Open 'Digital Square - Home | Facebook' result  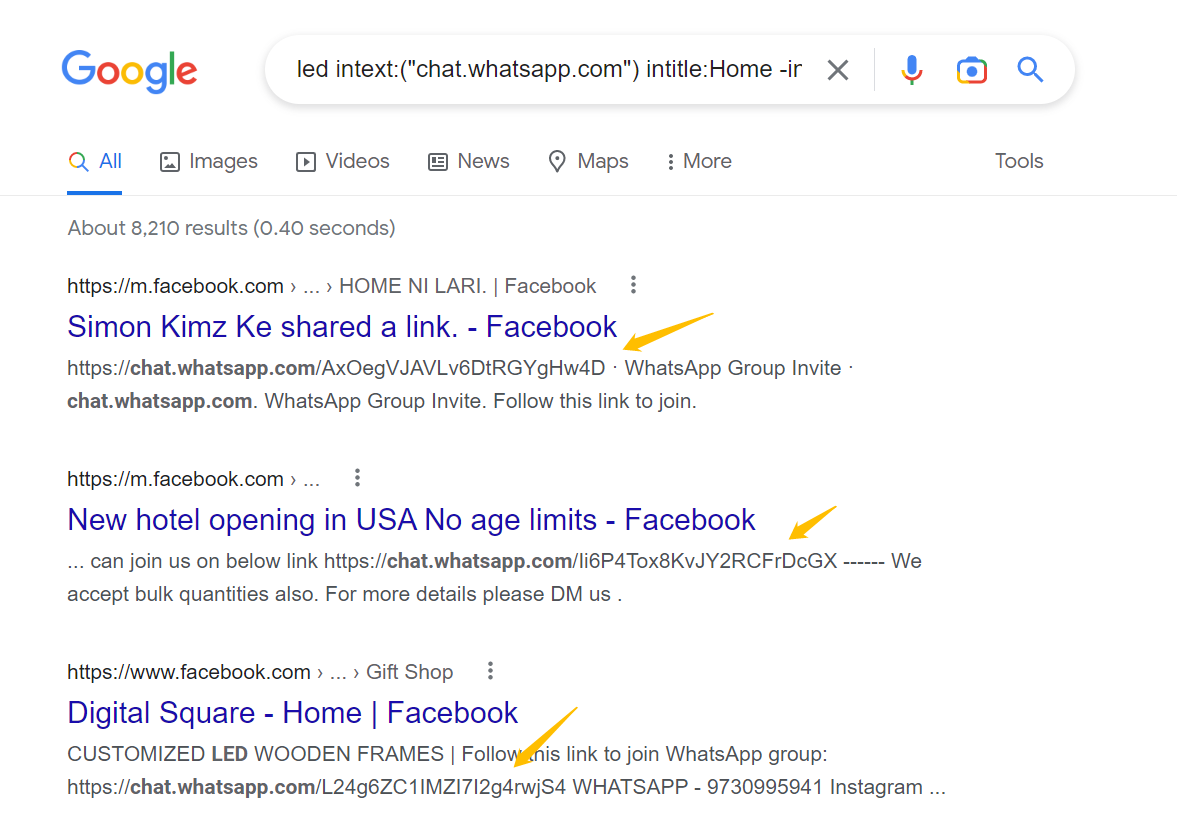pos(293,712)
